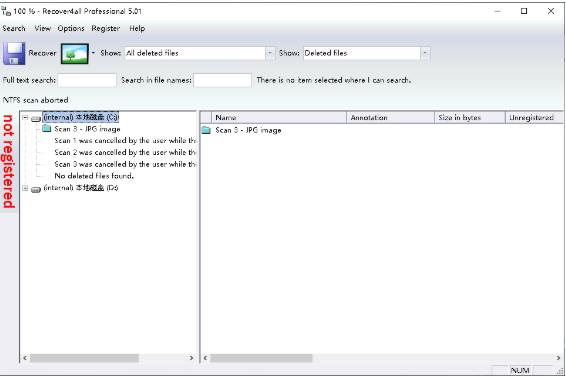Click the C: drive icon in the tree
Screen dimensions: 566x377
coord(36,118)
